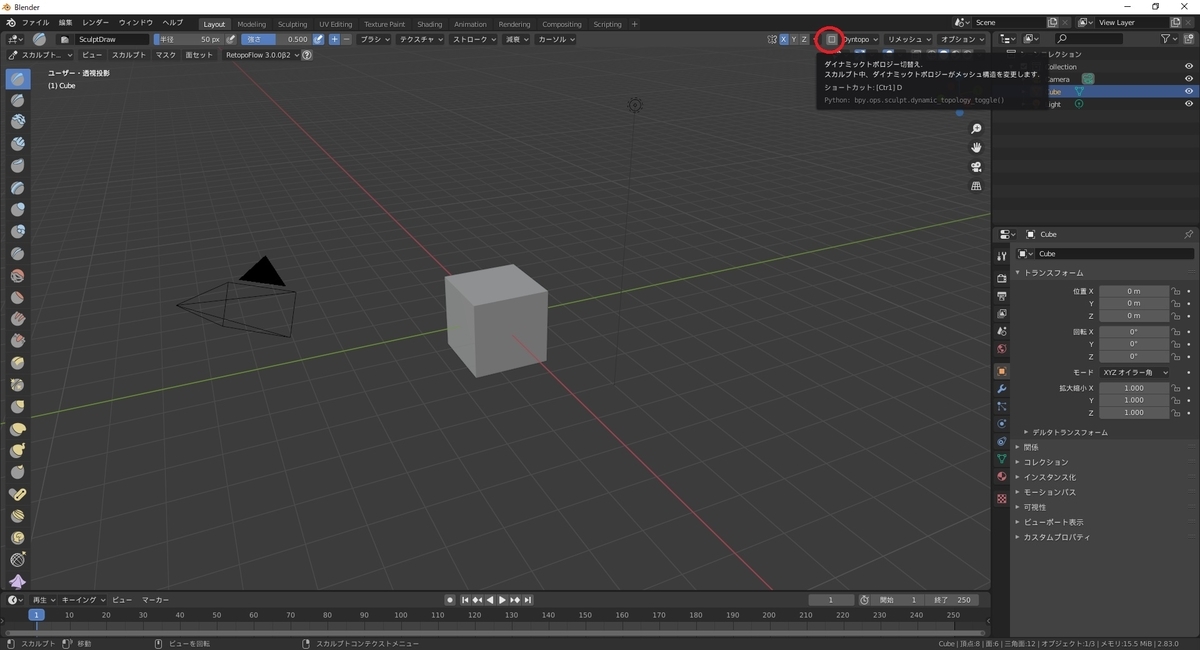Open the マスク menu in viewport header
1200x650 pixels.
(x=166, y=55)
